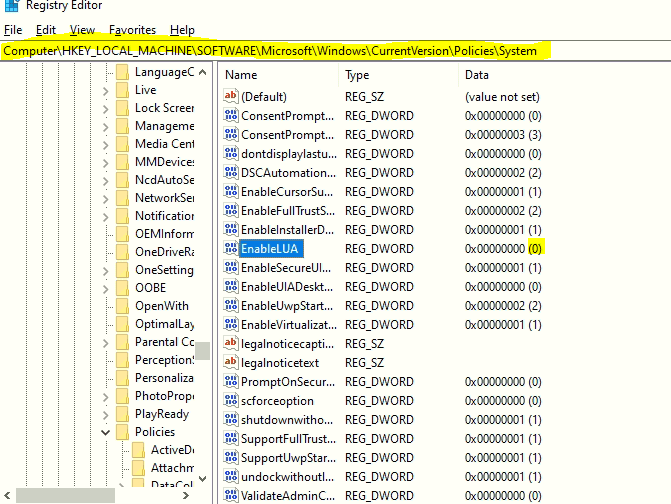Screen dimensions: 671x504
Task: Click the DWORD icon beside scforceoption
Action: click(231, 400)
